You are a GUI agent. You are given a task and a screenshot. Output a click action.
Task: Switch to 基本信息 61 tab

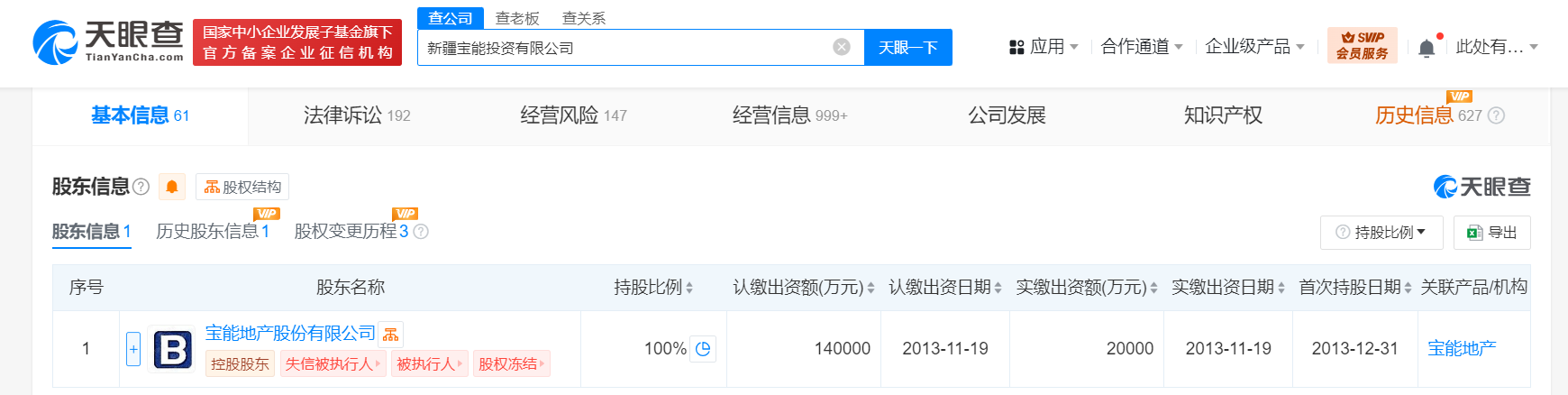tap(140, 115)
